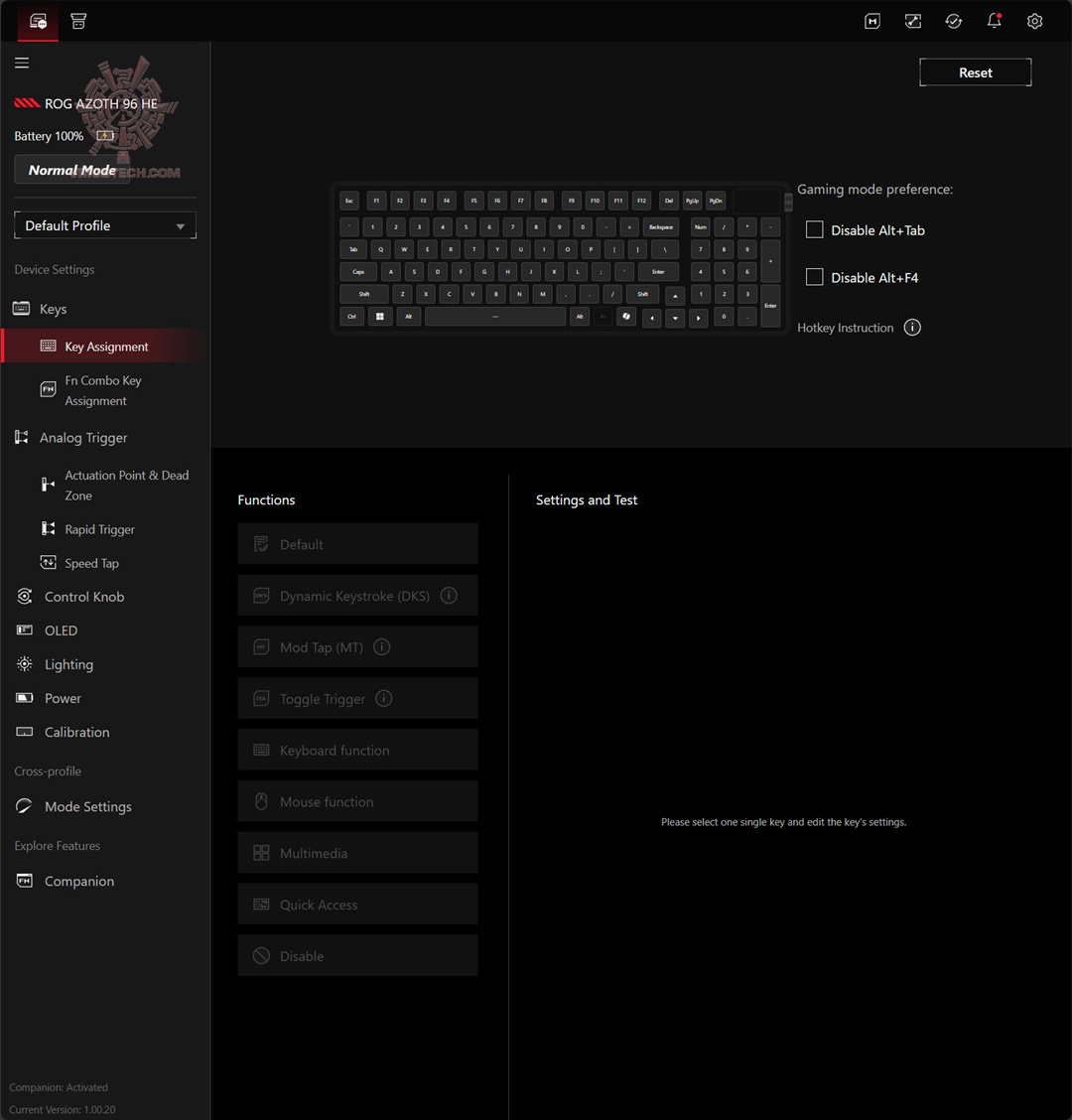Click the scenario profile icon in the top bar
The width and height of the screenshot is (1072, 1120).
913,21
